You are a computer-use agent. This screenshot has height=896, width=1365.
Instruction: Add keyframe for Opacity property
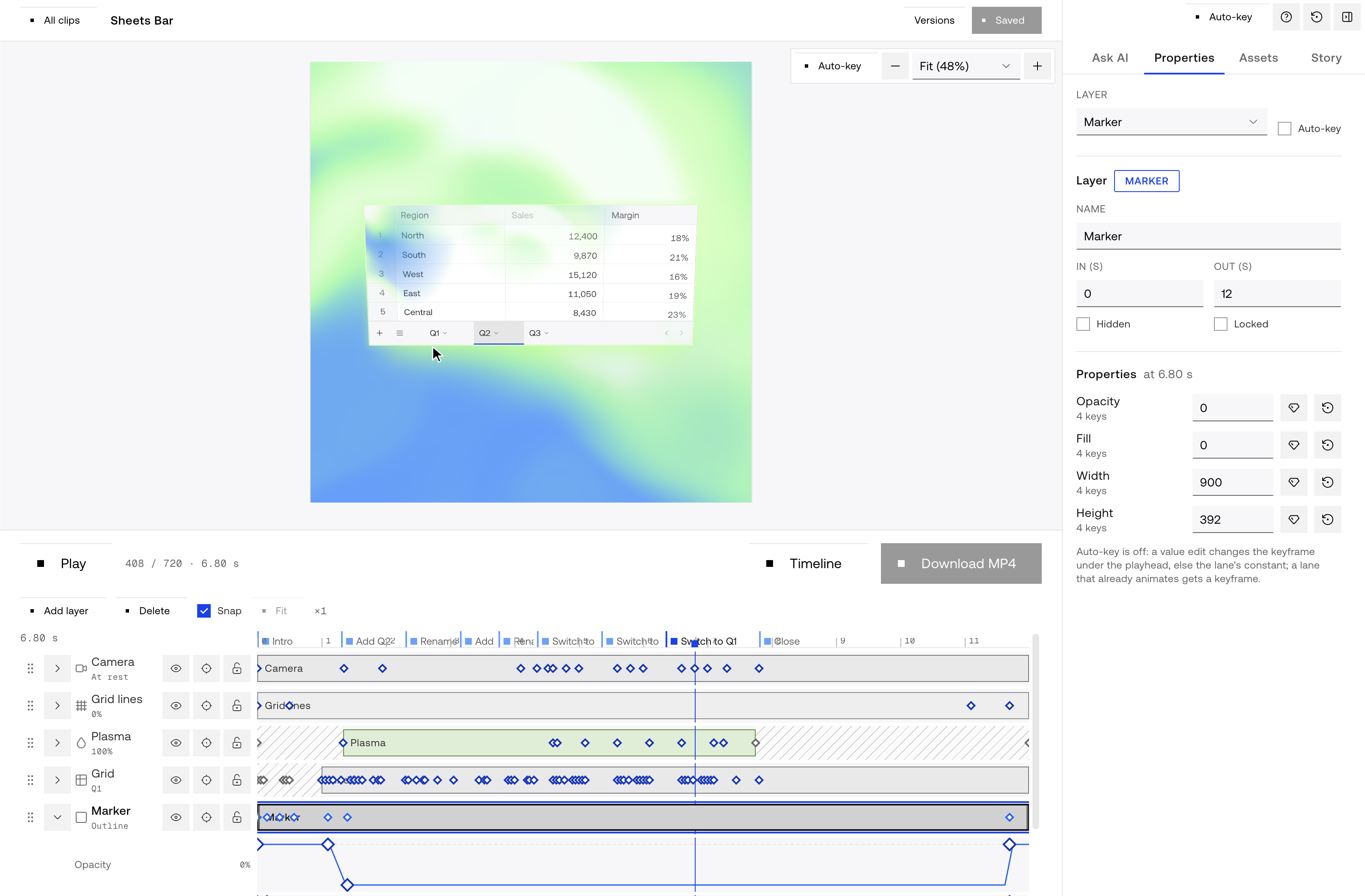click(x=1293, y=407)
